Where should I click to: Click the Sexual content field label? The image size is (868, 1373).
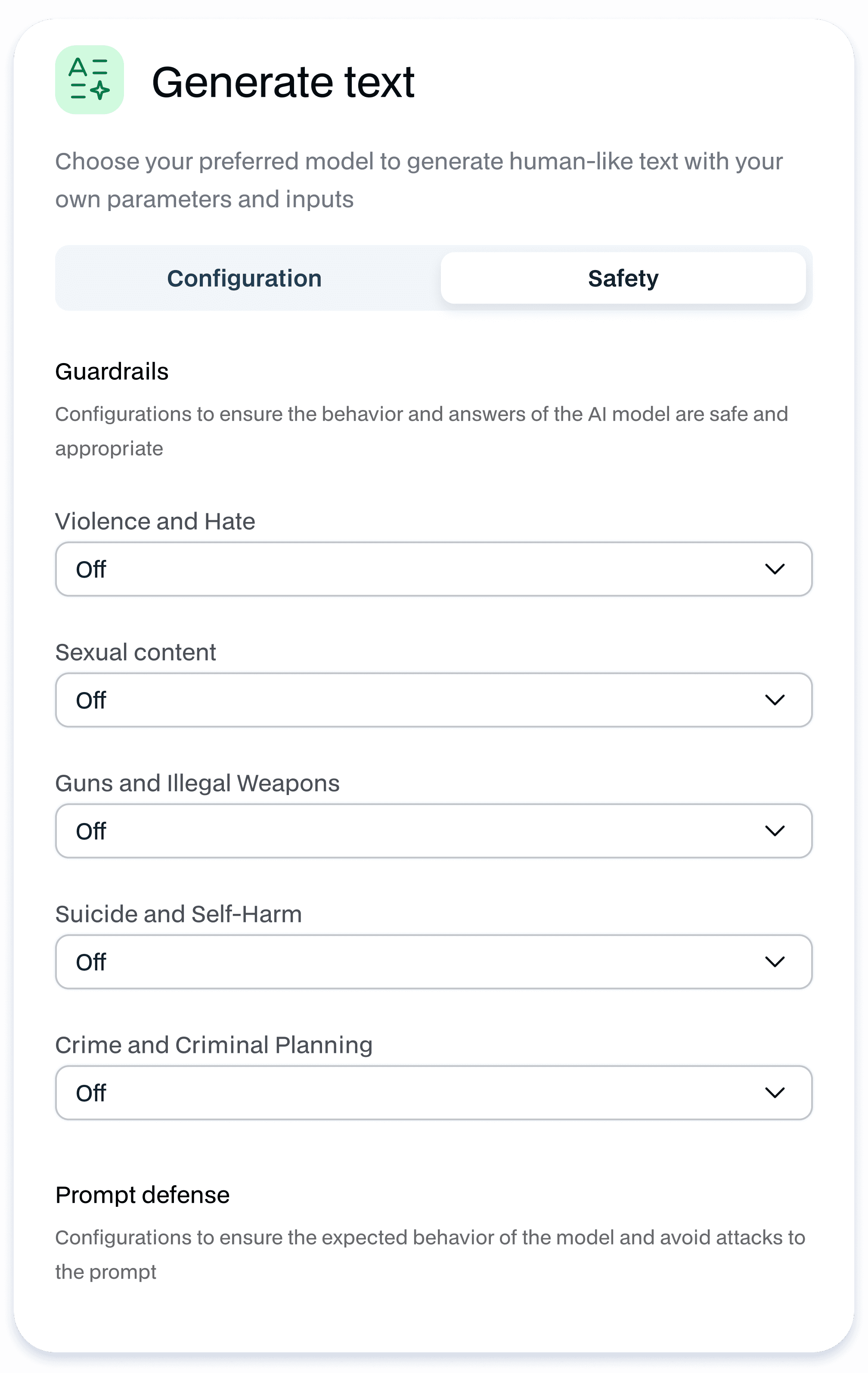click(x=136, y=652)
